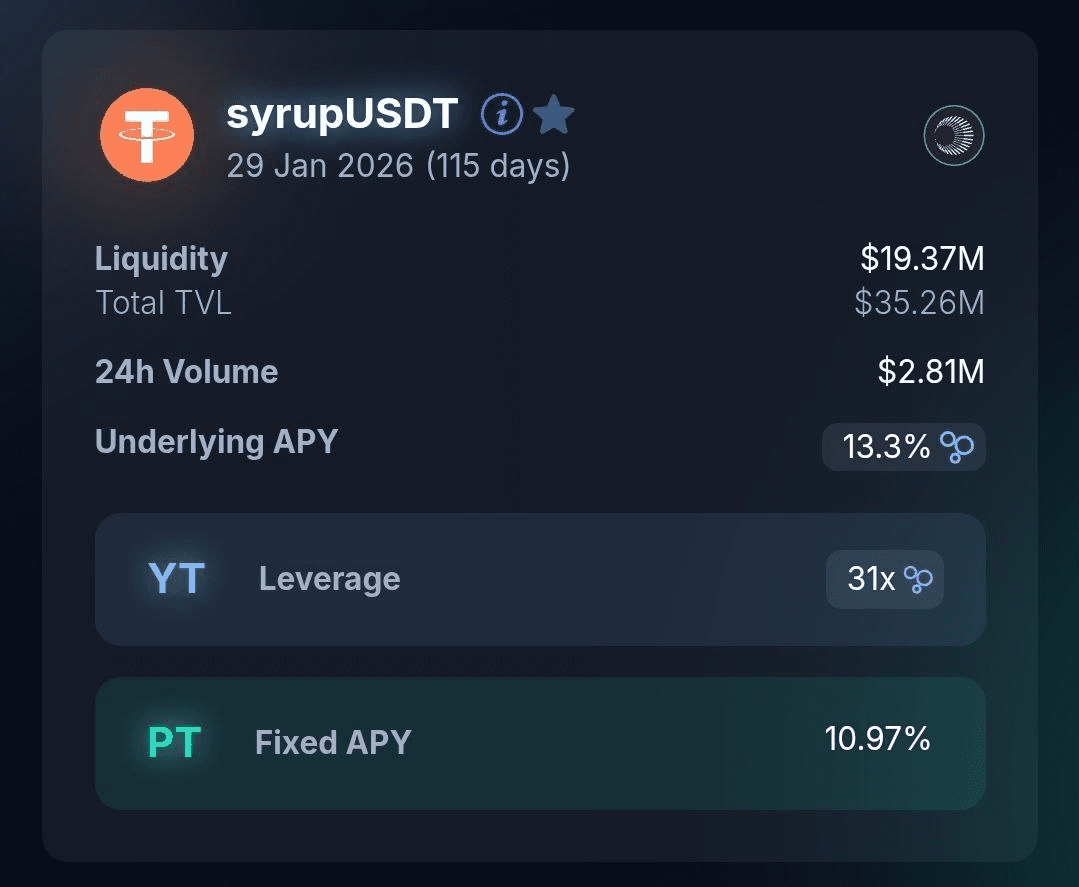Click the blue YT token label

pyautogui.click(x=176, y=579)
